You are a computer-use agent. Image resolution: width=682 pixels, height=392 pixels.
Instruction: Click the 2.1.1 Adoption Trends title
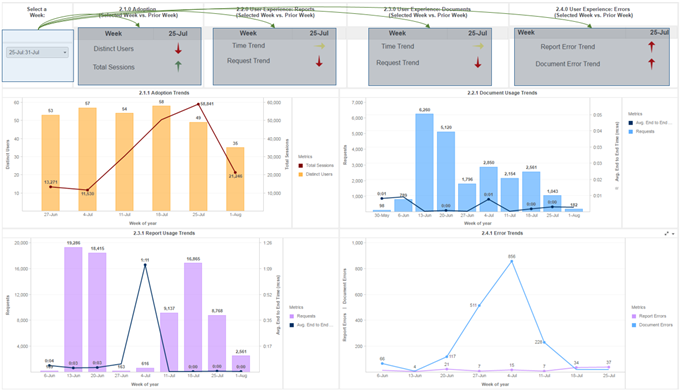click(x=164, y=93)
